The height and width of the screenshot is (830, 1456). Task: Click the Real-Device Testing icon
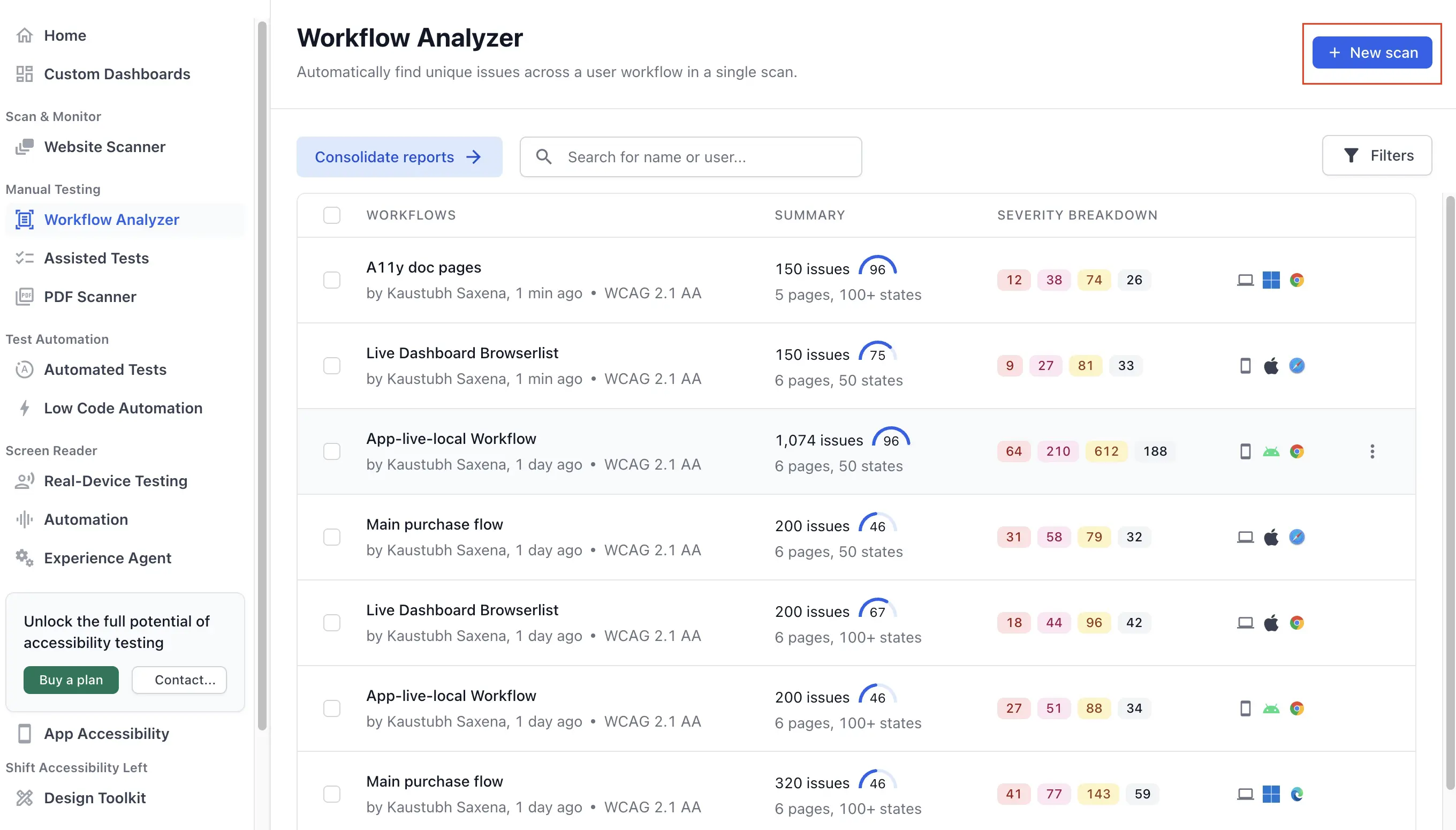(x=25, y=481)
